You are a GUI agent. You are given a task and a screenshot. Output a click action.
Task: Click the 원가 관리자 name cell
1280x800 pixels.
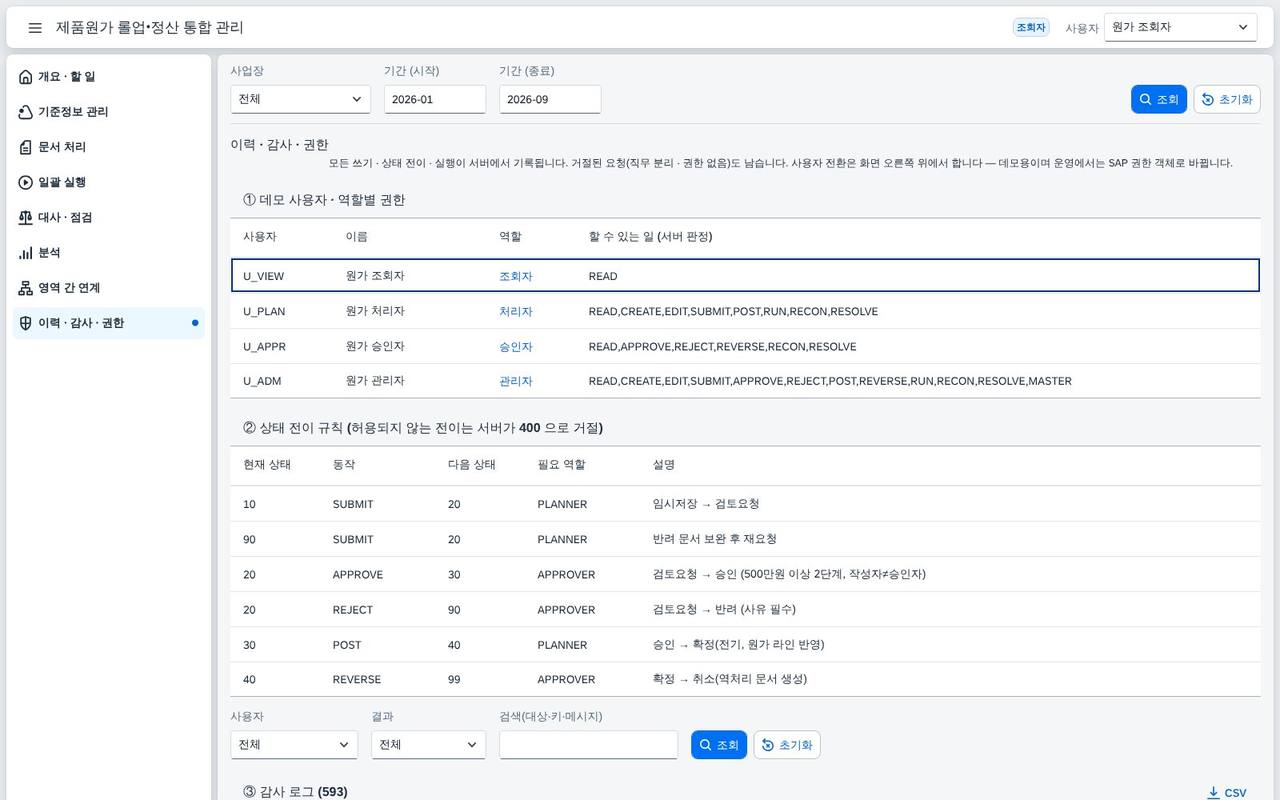375,381
